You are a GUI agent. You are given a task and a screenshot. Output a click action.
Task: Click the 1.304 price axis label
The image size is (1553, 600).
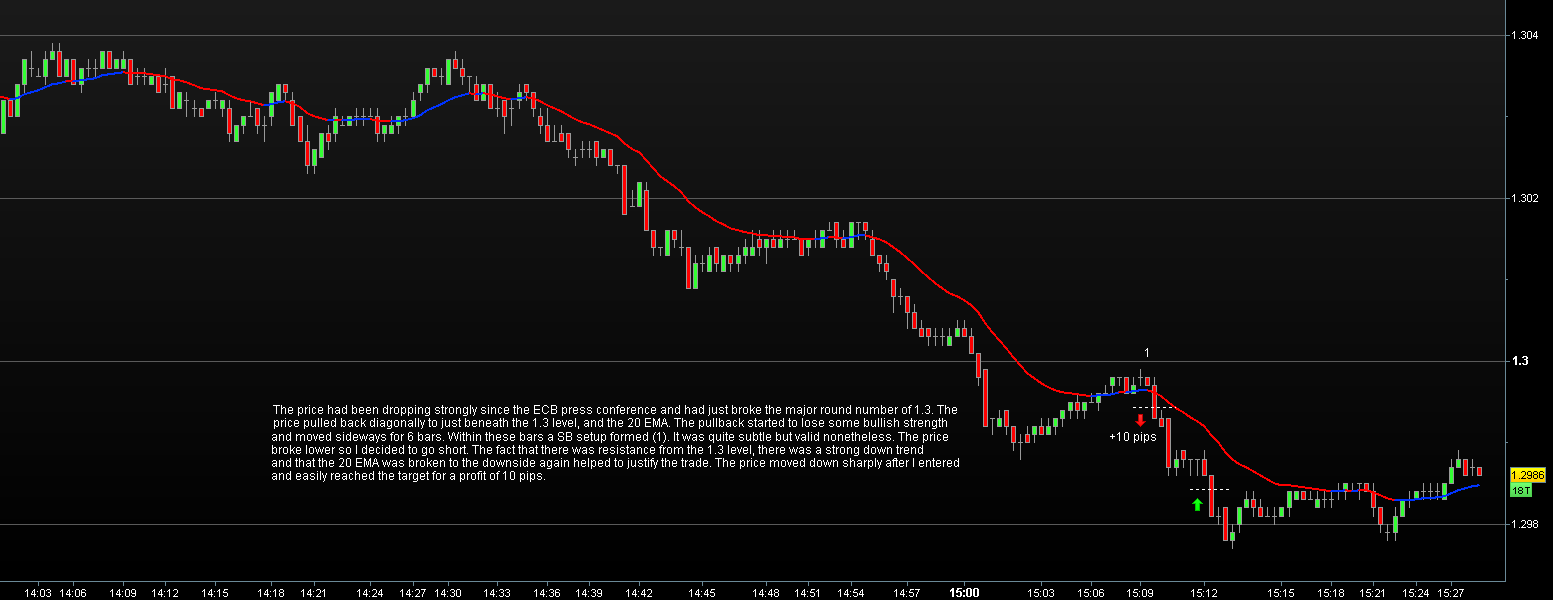coord(1526,36)
